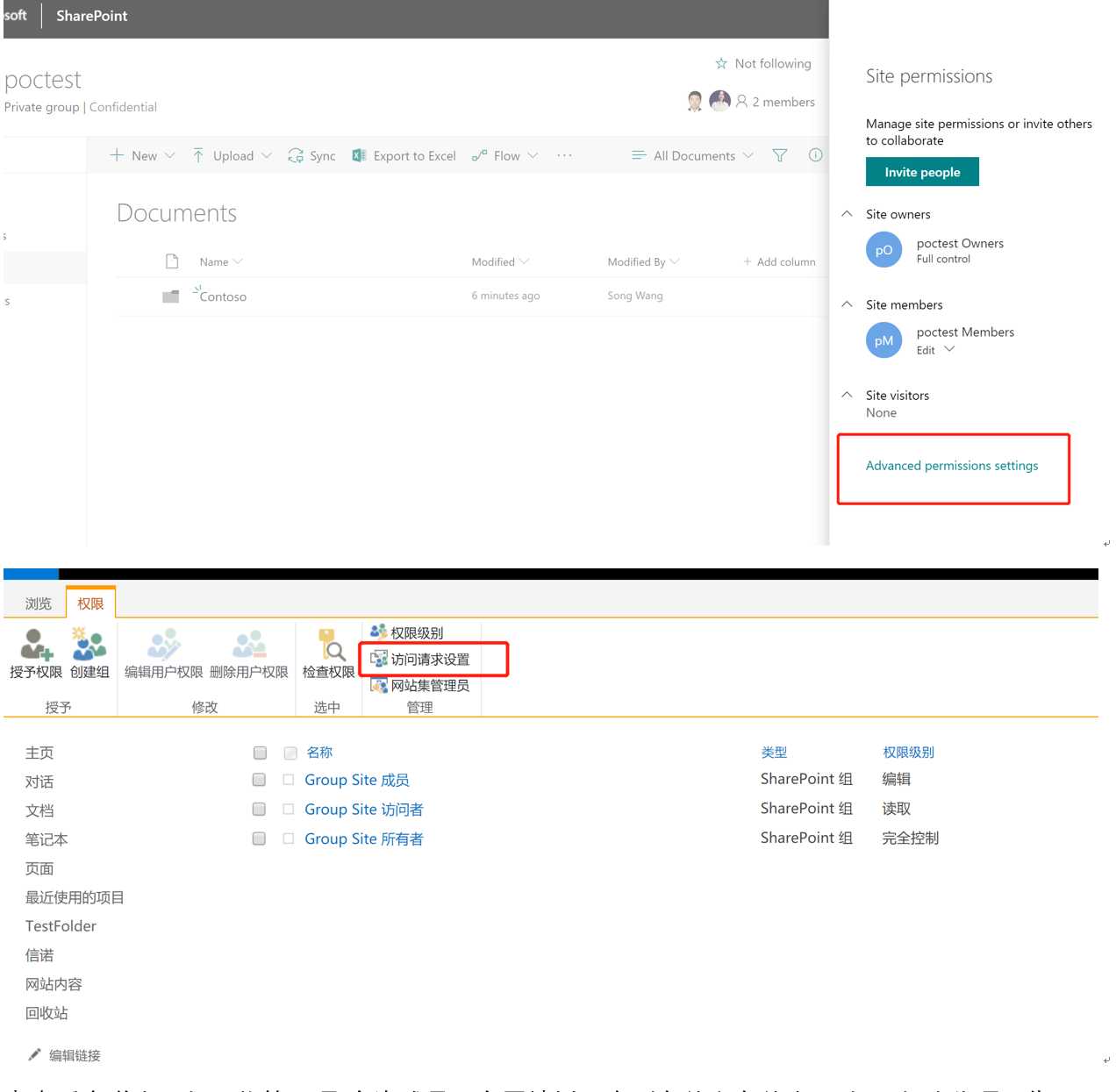Switch to the 权限 ribbon tab
1116x1092 pixels.
(90, 603)
